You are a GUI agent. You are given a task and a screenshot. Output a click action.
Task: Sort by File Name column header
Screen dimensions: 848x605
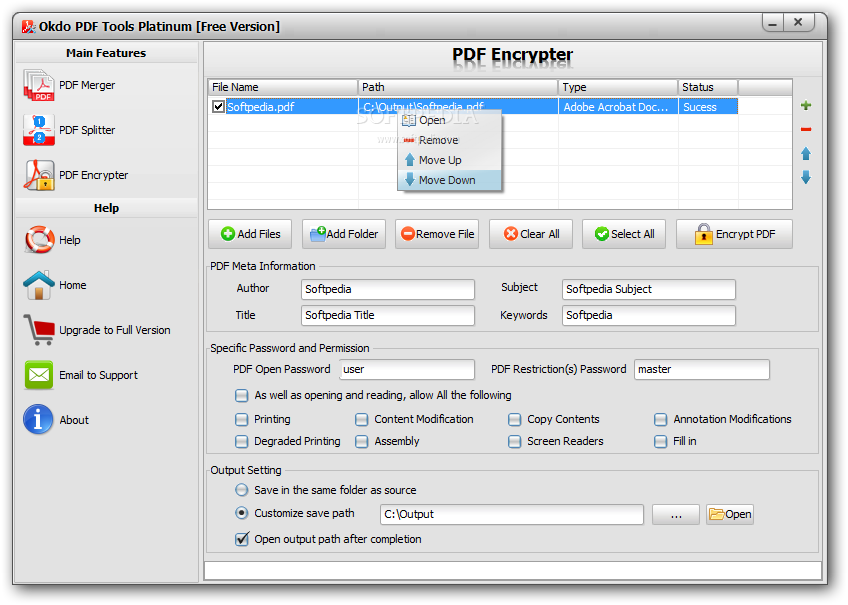tap(283, 87)
